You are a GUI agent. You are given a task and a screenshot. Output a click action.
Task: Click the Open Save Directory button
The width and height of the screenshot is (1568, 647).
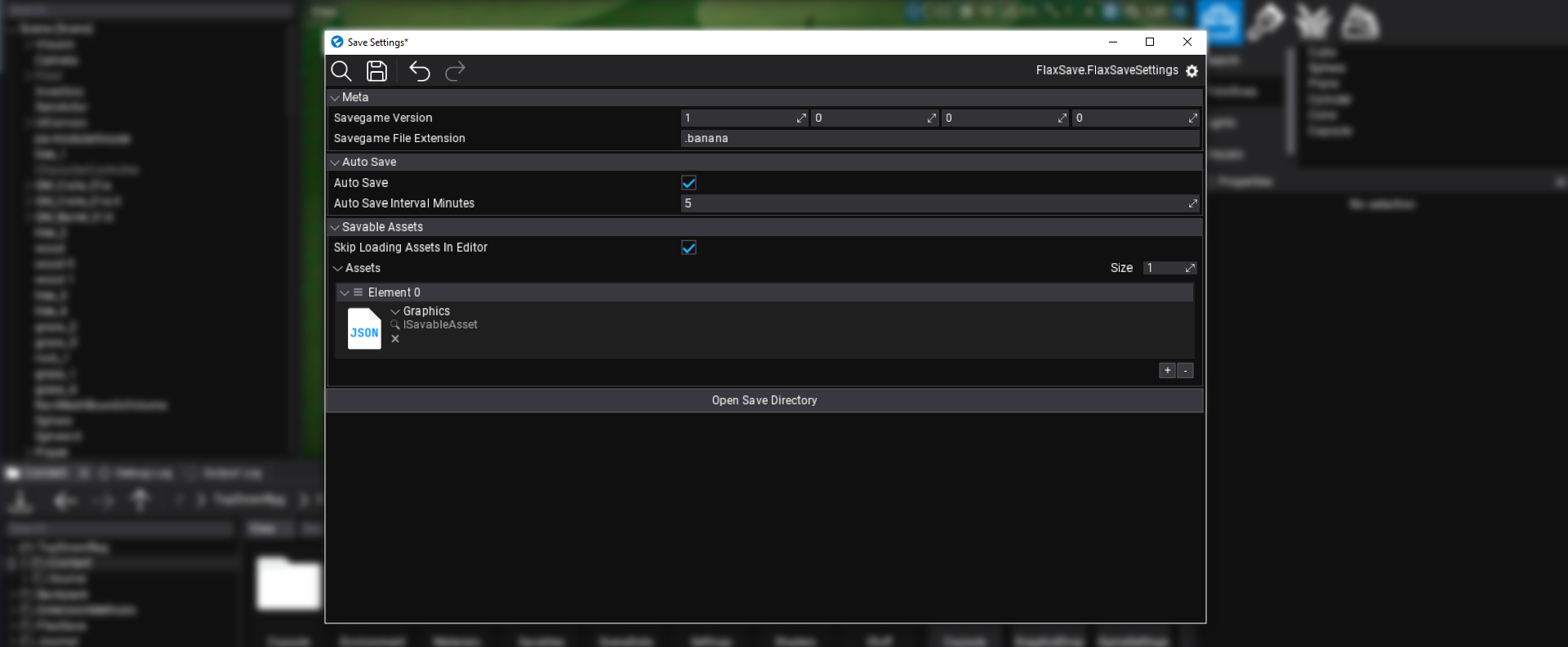(764, 400)
